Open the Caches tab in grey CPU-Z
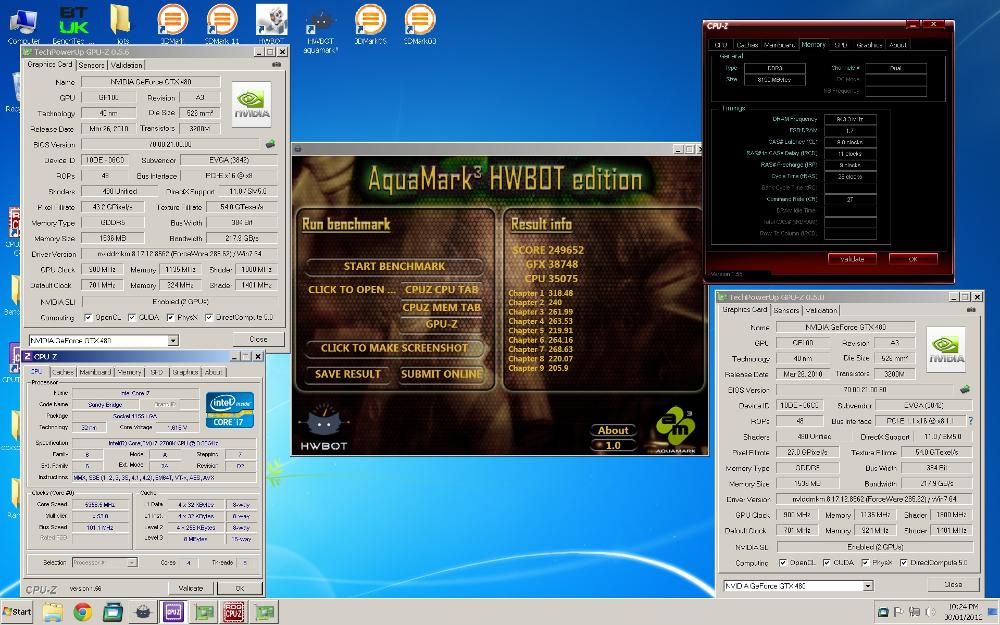Viewport: 1000px width, 625px height. 62,372
